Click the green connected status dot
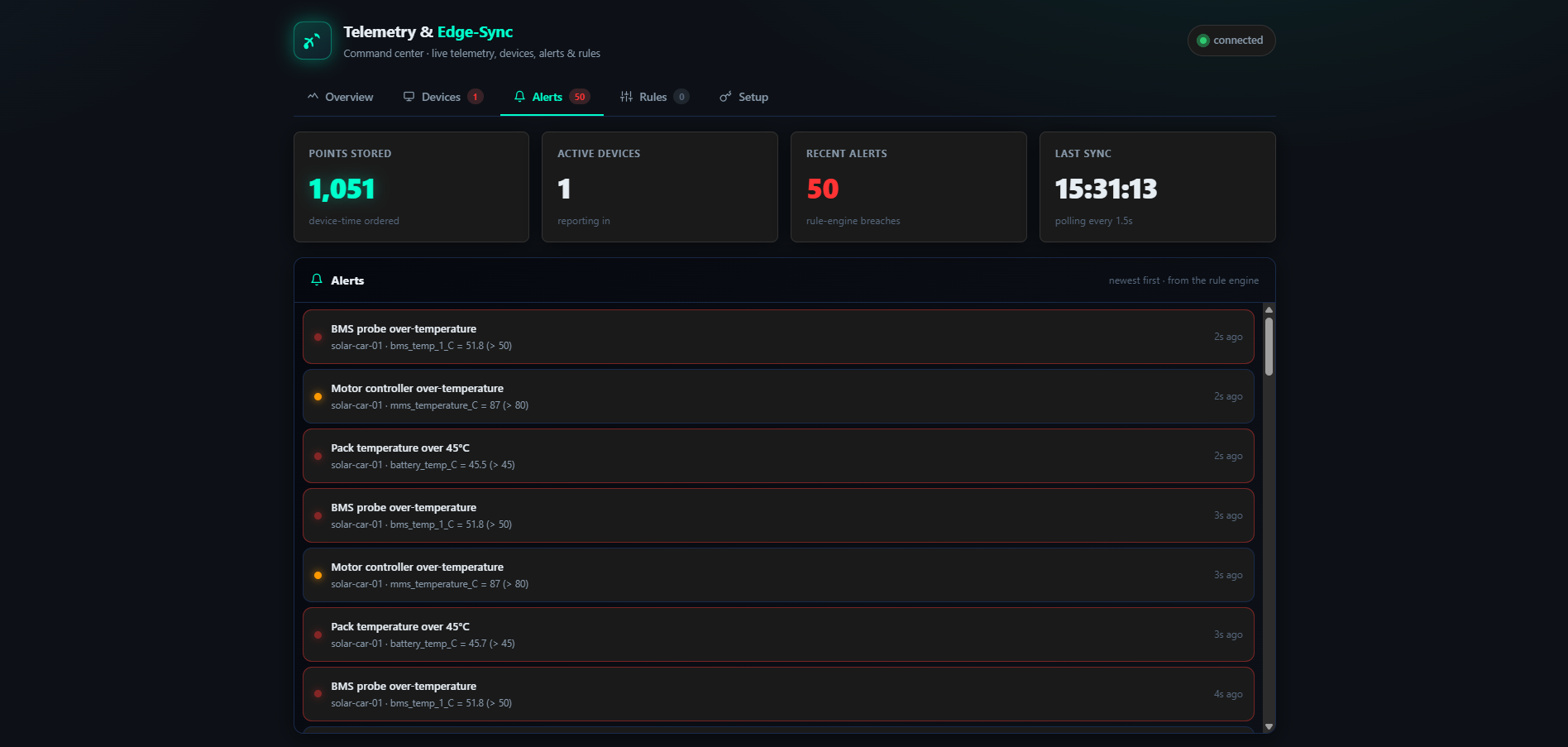Screen dimensions: 1568x747 coord(1203,41)
